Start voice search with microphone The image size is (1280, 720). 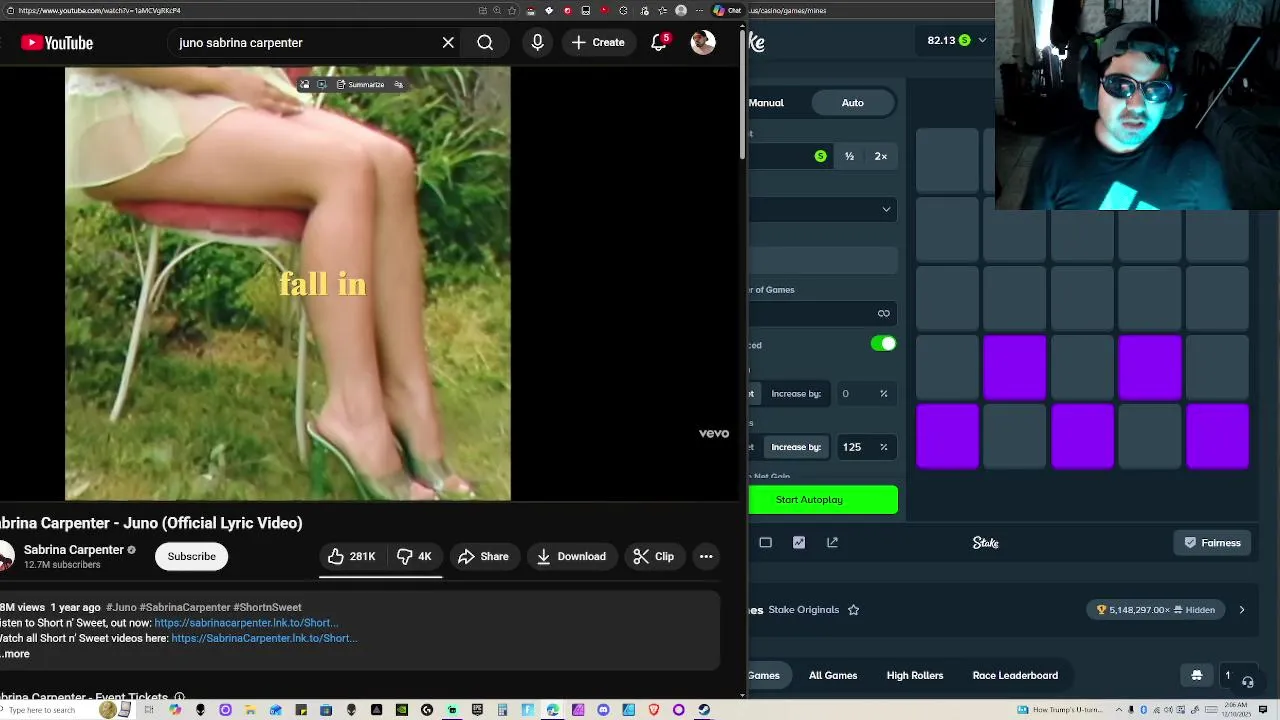pyautogui.click(x=538, y=43)
